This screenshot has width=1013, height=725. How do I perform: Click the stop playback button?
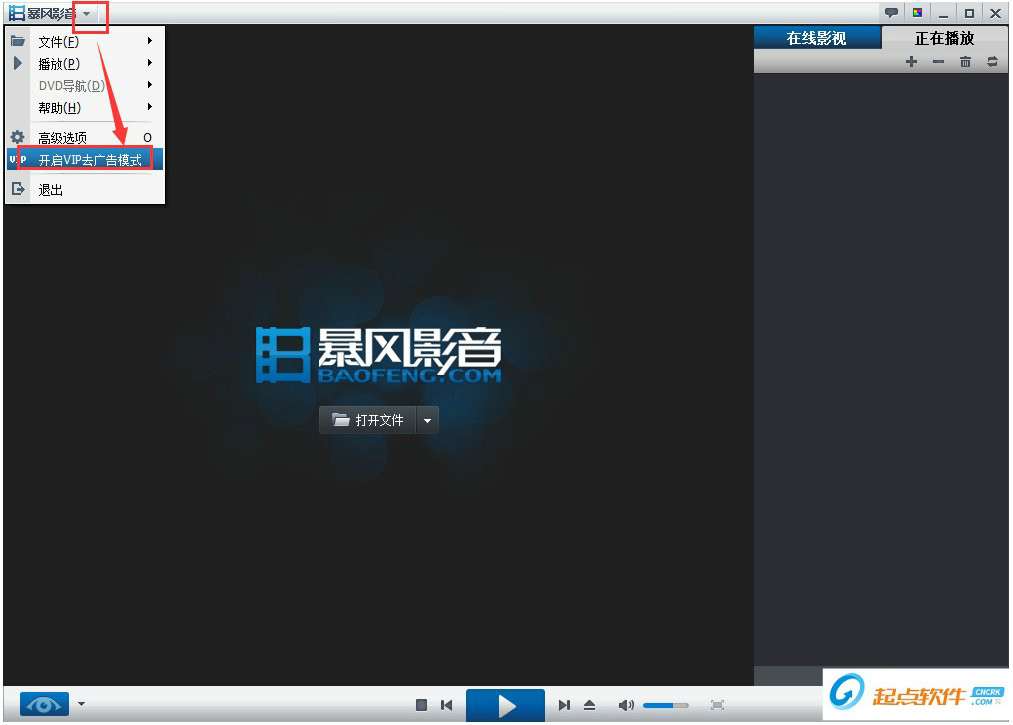pos(421,705)
